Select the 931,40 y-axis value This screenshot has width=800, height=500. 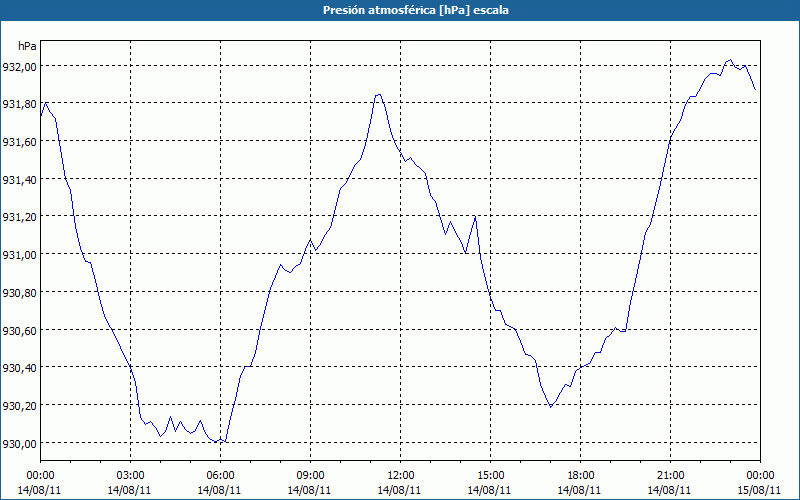coord(19,180)
